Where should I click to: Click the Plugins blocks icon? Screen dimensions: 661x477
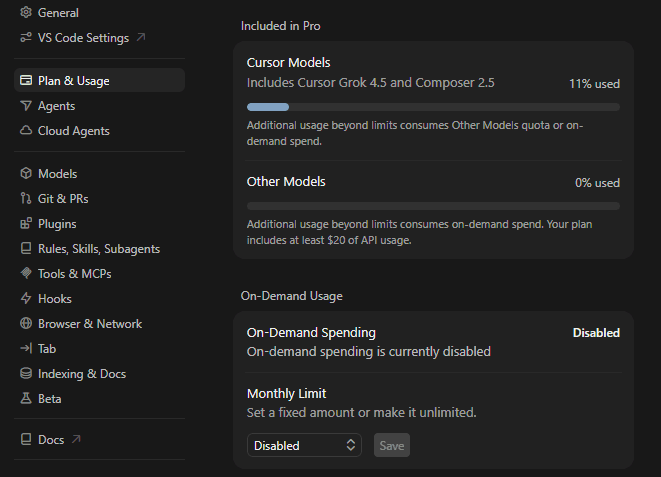pos(26,223)
